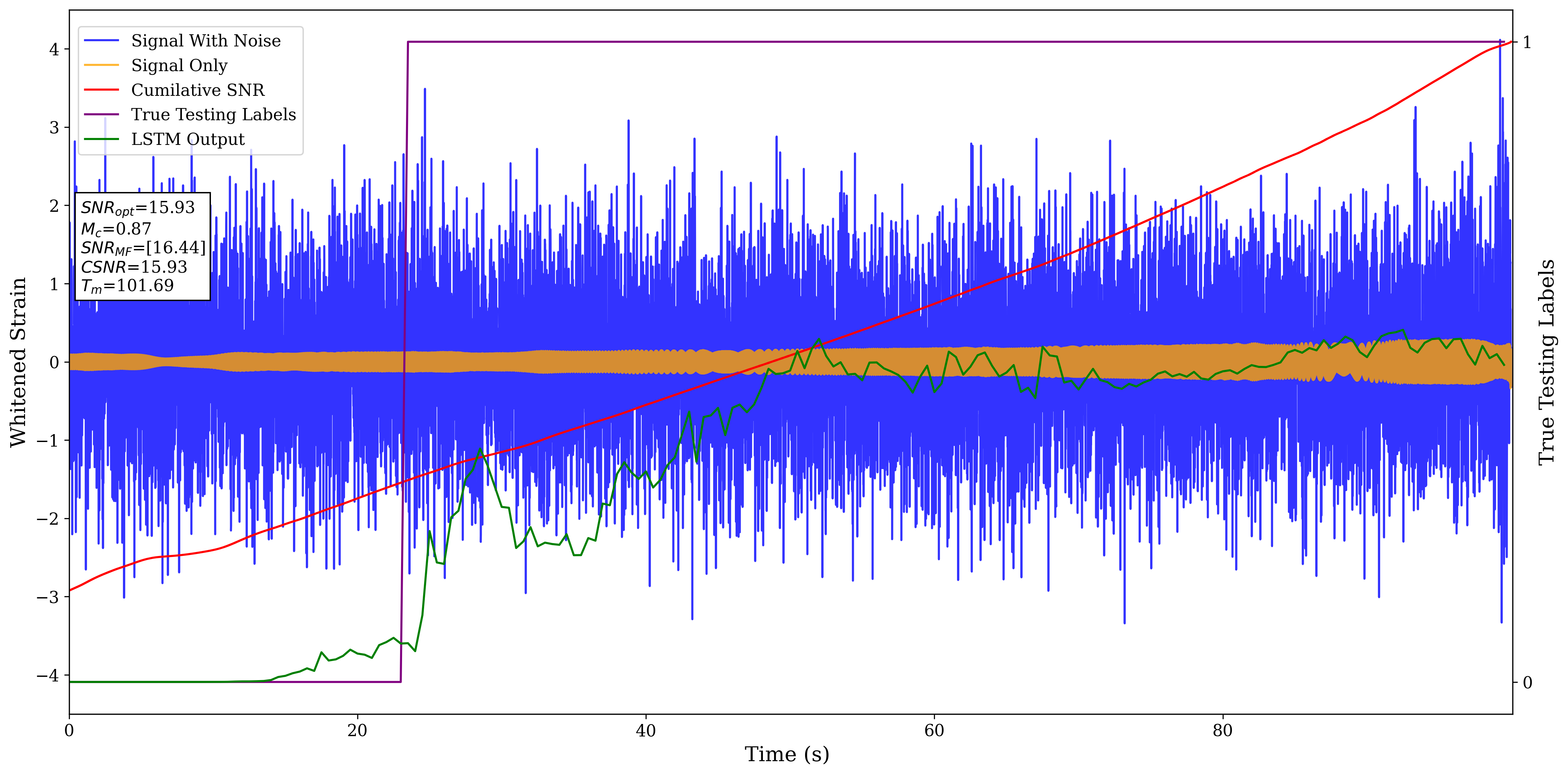This screenshot has width=1568, height=775.
Task: Click the 'Cumilative SNR' legend text
Action: click(198, 90)
